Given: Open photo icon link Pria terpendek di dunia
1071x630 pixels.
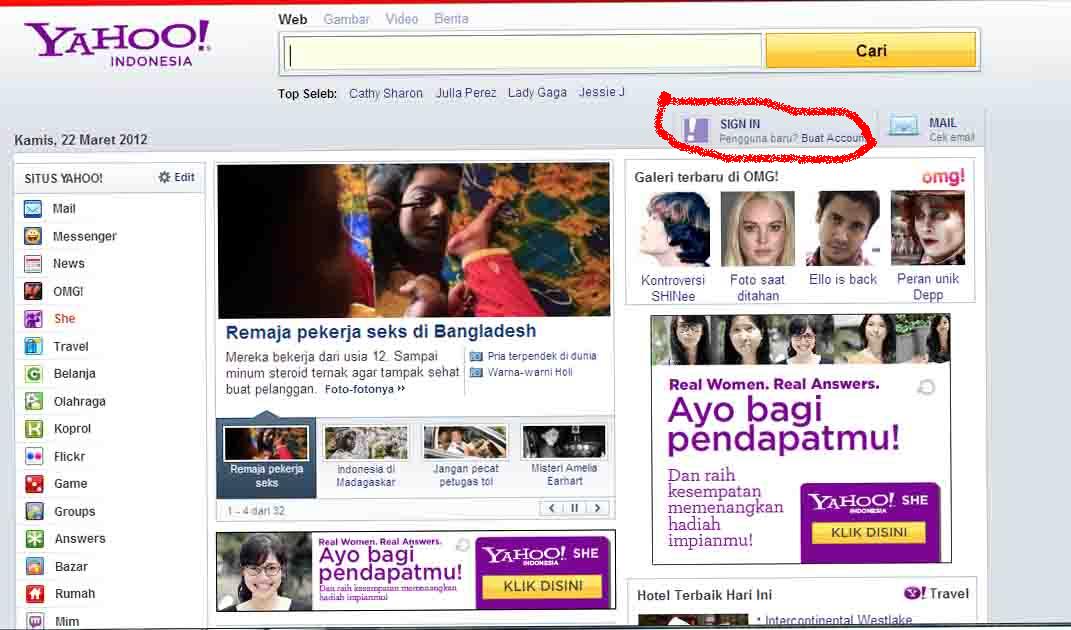Looking at the screenshot, I should tap(476, 356).
